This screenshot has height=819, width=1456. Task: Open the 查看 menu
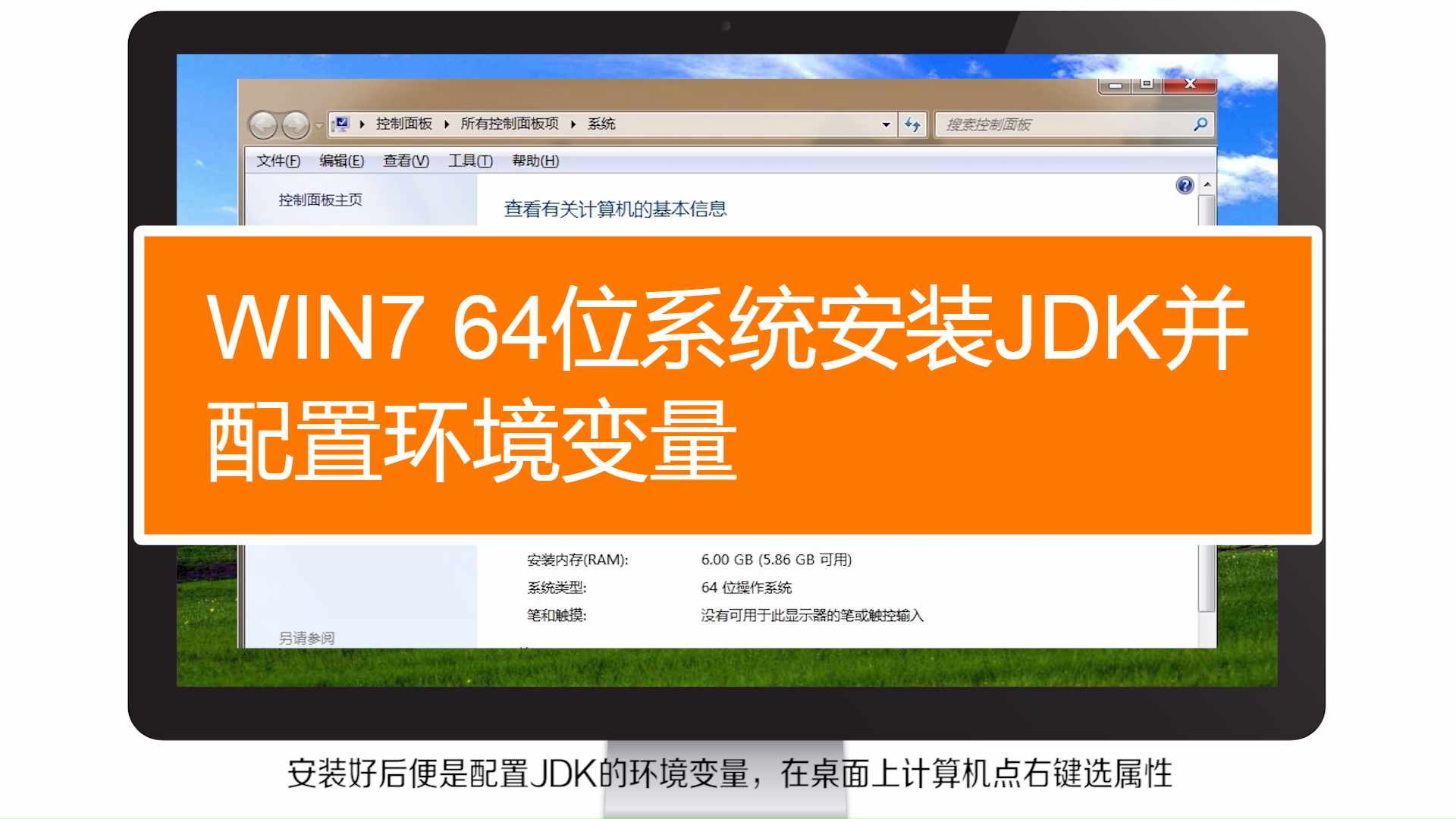pyautogui.click(x=404, y=162)
